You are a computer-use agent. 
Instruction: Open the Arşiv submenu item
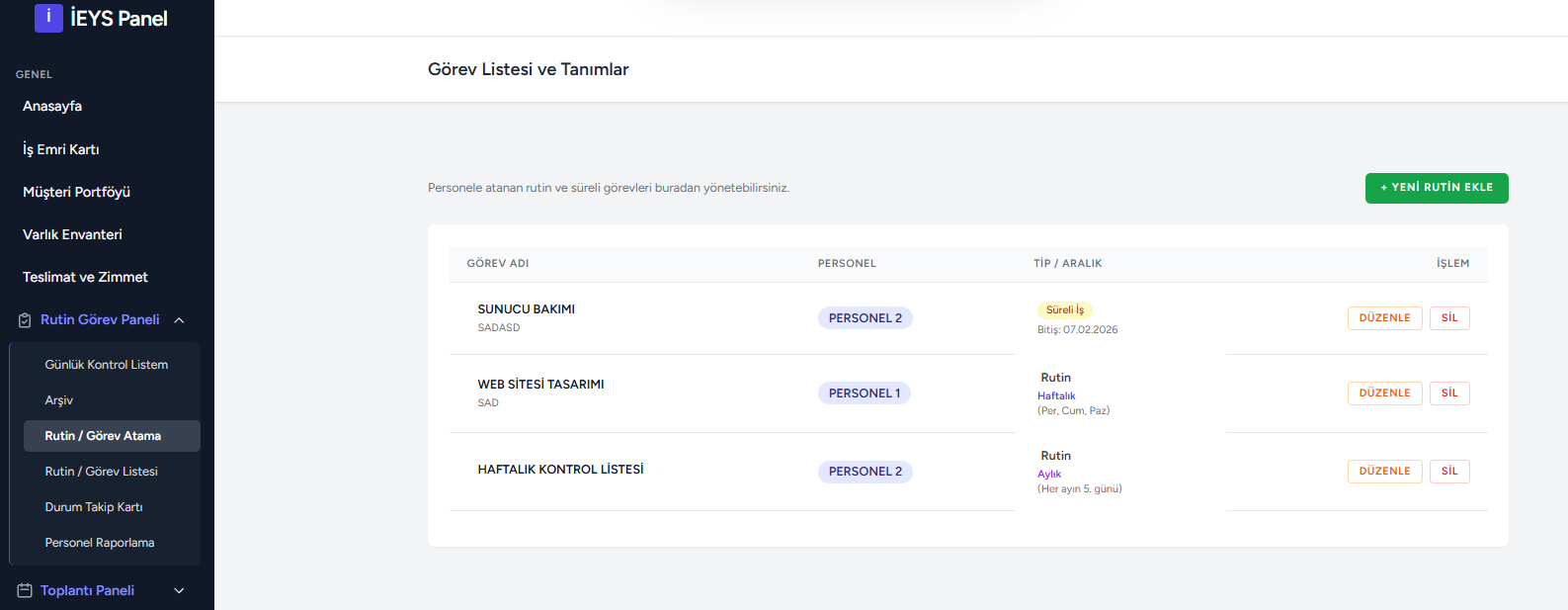[59, 400]
